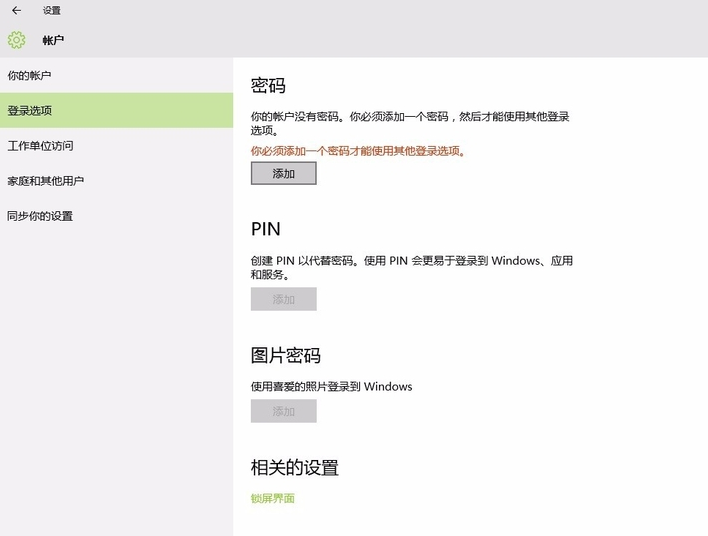Click the greyed-out 添加 button under PIN
The width and height of the screenshot is (708, 536).
(283, 299)
